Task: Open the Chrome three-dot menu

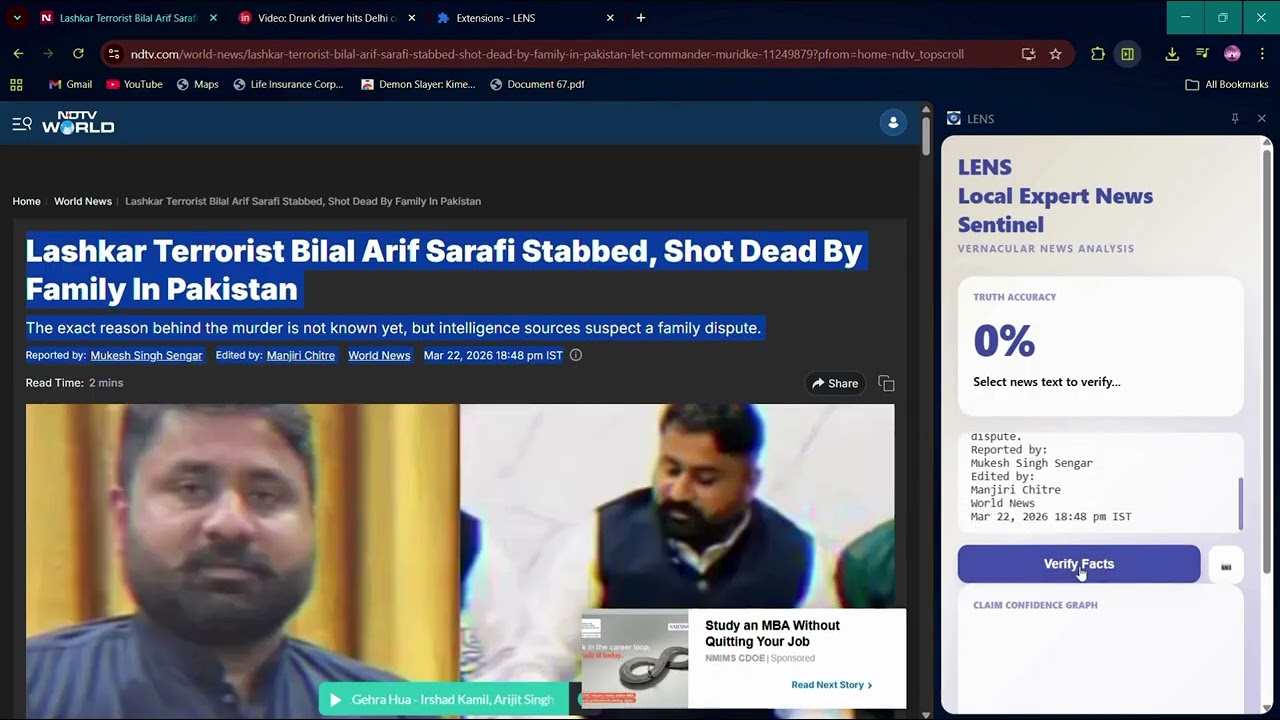Action: pos(1262,54)
